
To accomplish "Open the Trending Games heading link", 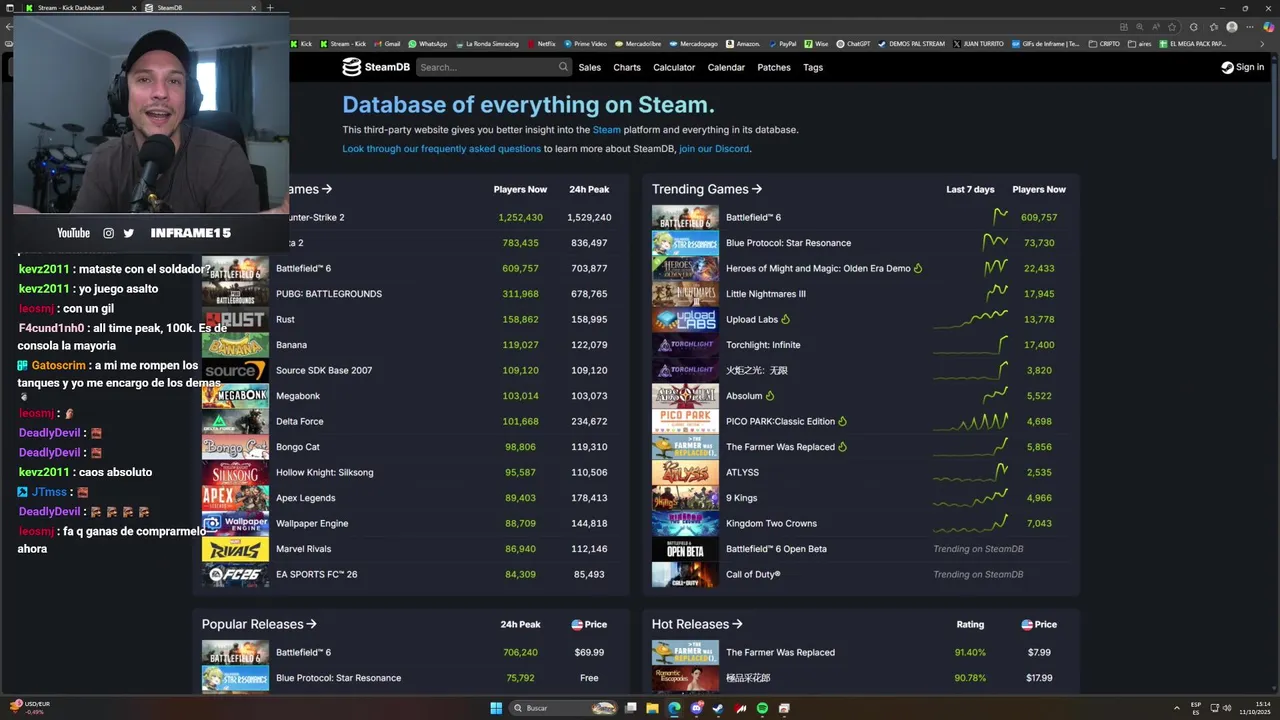I will [x=707, y=189].
